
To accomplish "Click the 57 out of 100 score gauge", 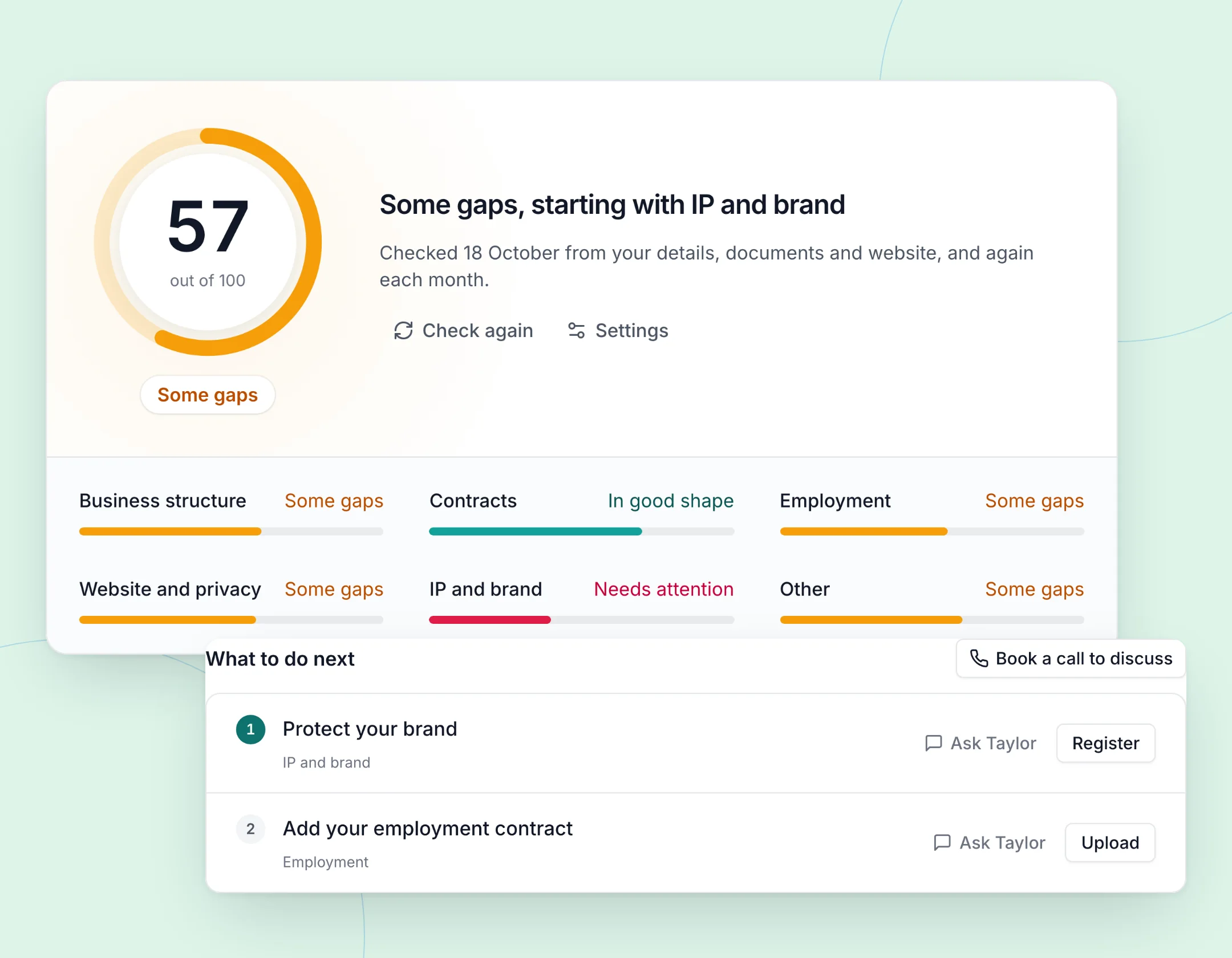I will [x=208, y=242].
